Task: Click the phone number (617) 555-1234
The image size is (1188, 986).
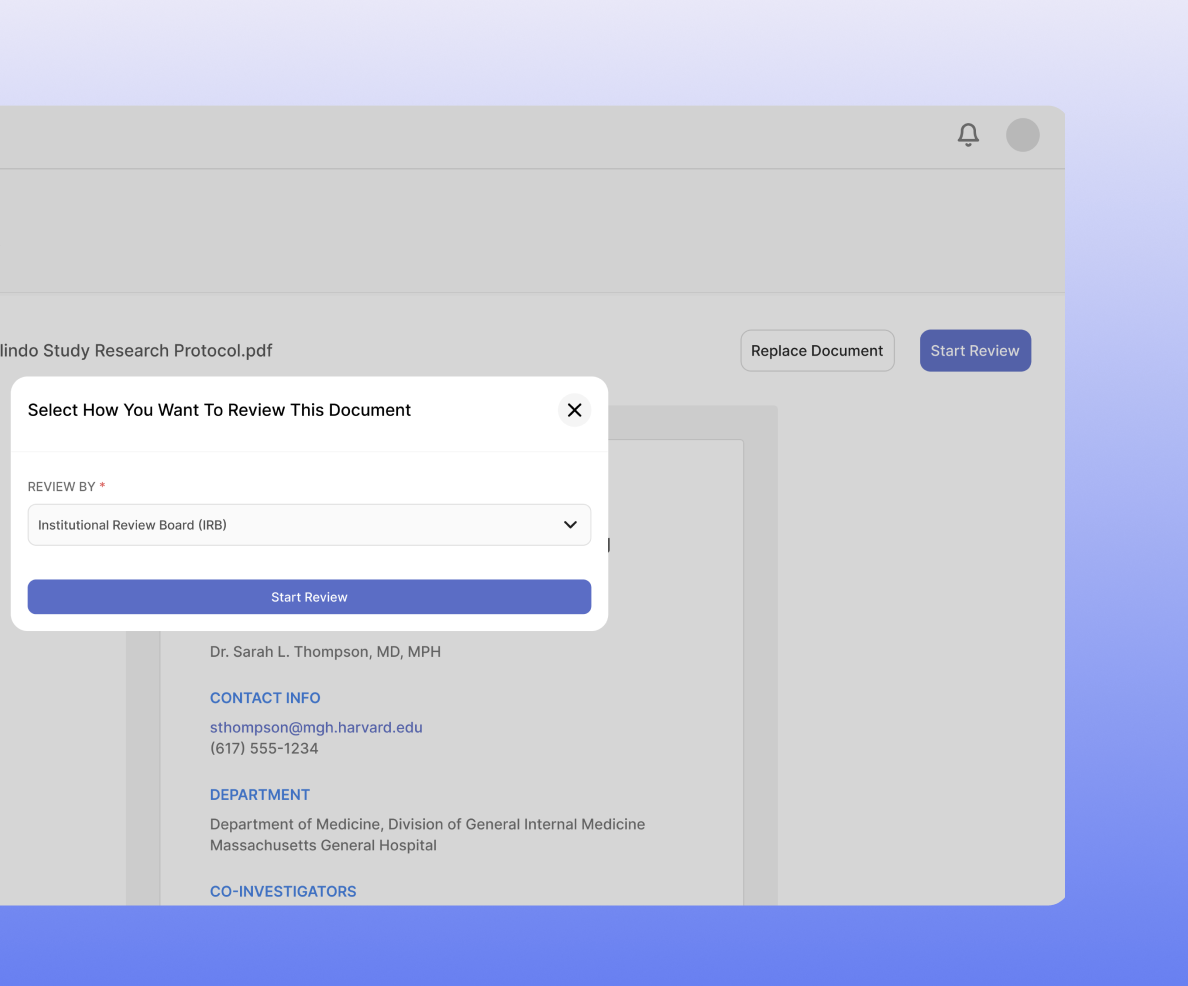Action: (x=264, y=748)
